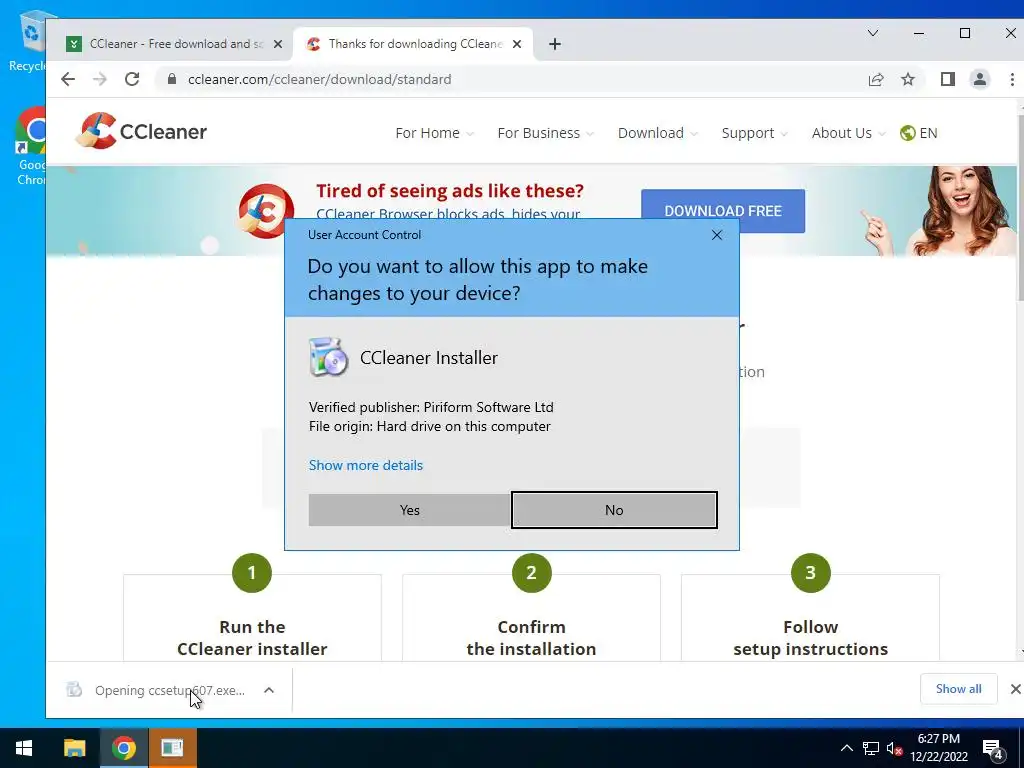Expand the Support menu

[x=754, y=133]
